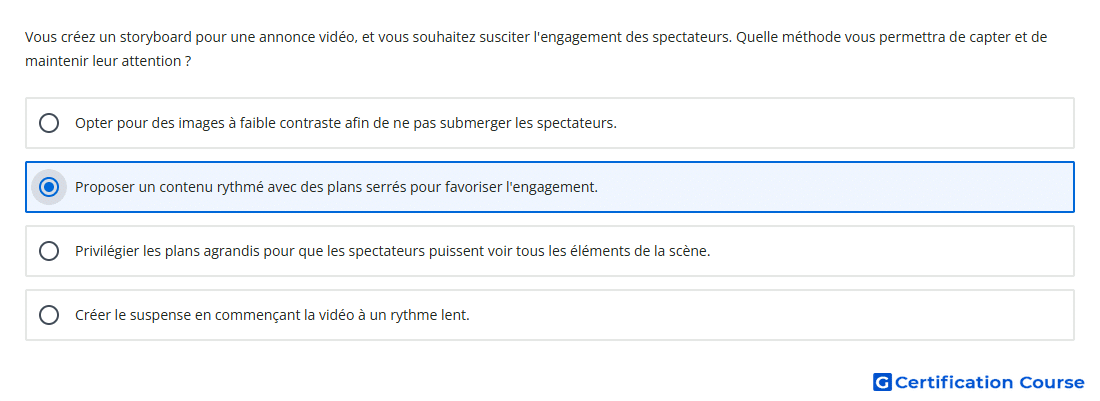Screen dimensions: 1100x401
Task: Click empty space in the last answer card
Action: click(x=772, y=315)
